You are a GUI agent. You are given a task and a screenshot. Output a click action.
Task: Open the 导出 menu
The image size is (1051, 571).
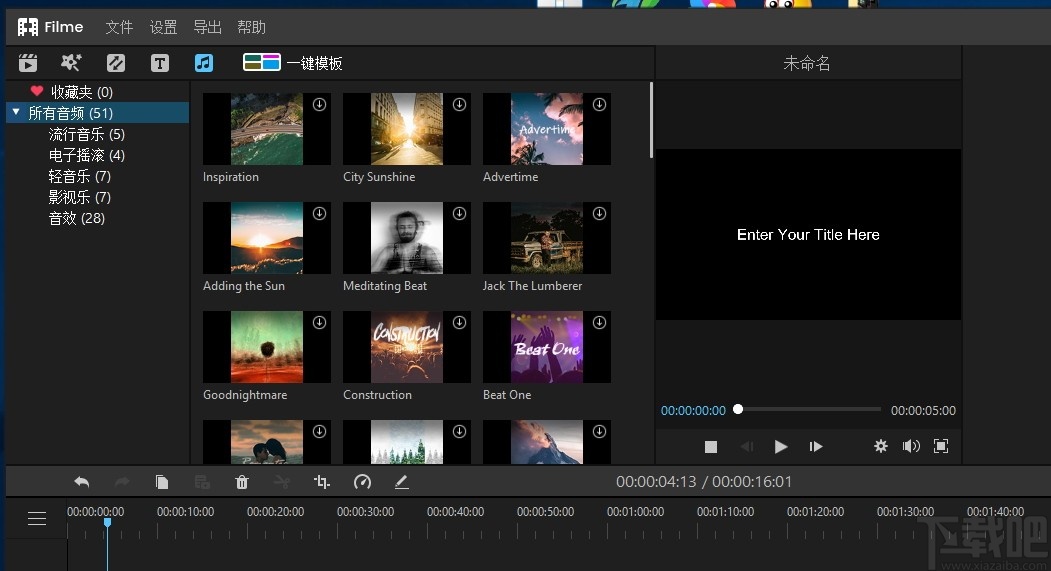click(207, 27)
